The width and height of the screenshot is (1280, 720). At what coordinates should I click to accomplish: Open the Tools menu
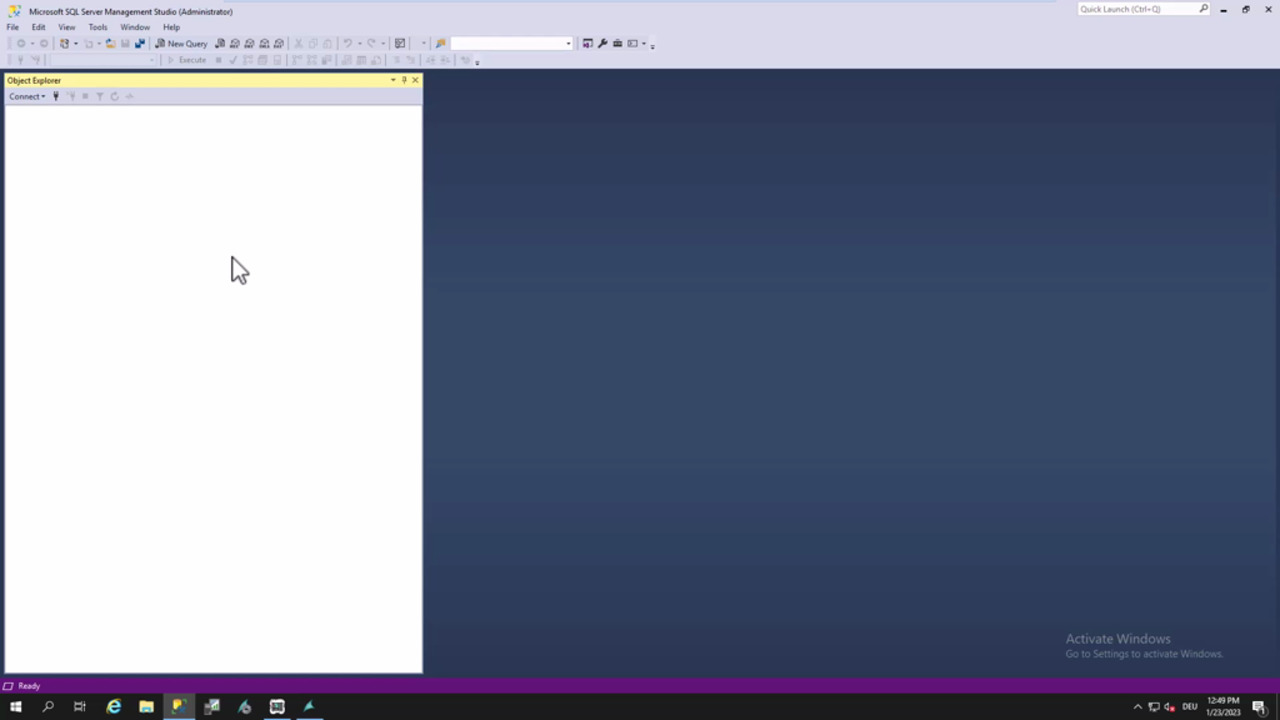(97, 27)
